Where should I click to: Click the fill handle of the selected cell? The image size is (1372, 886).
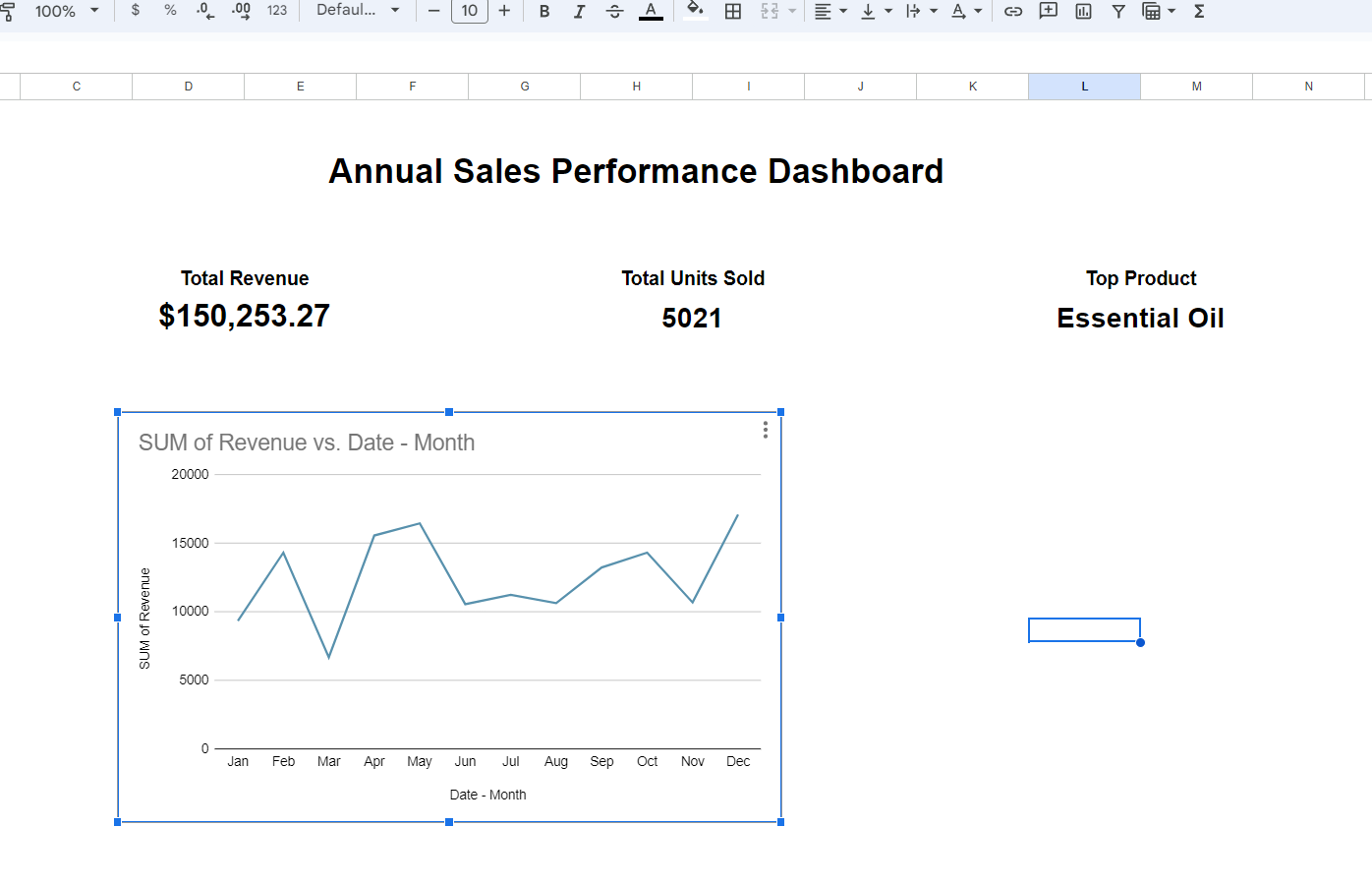[x=1140, y=642]
